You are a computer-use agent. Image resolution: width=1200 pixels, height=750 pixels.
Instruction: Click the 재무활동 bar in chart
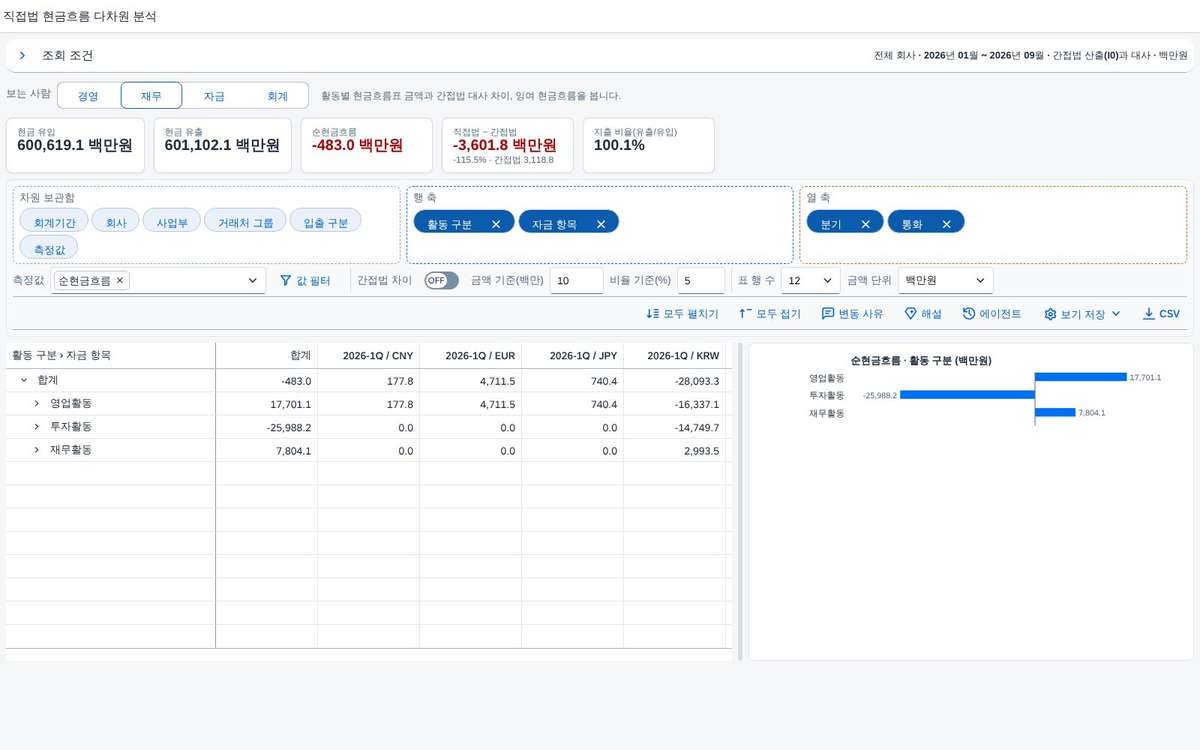pyautogui.click(x=1055, y=412)
